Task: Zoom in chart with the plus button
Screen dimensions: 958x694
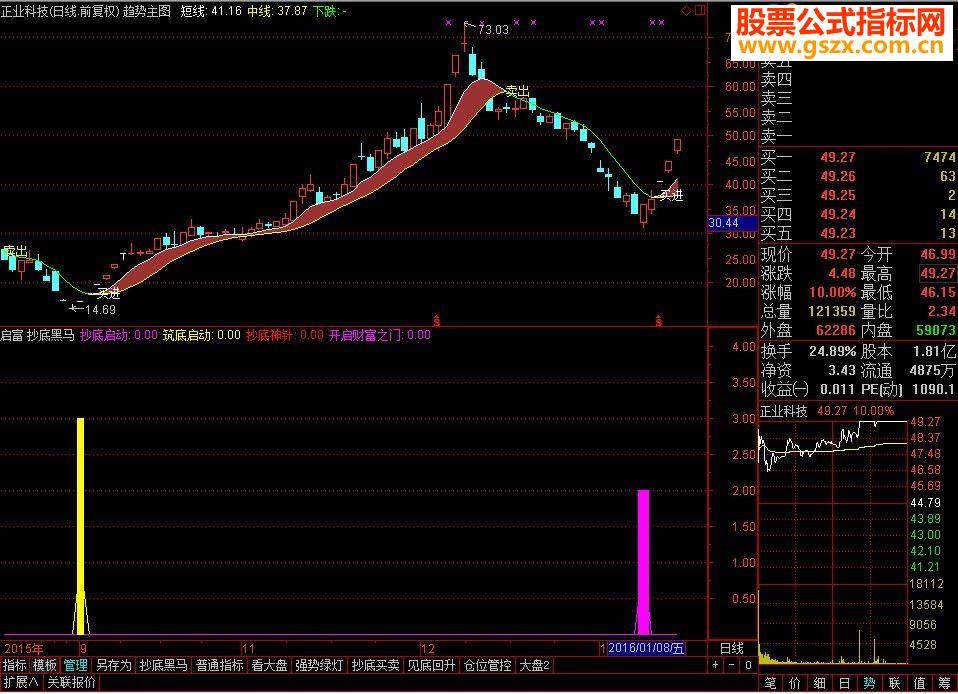Action: pyautogui.click(x=715, y=665)
